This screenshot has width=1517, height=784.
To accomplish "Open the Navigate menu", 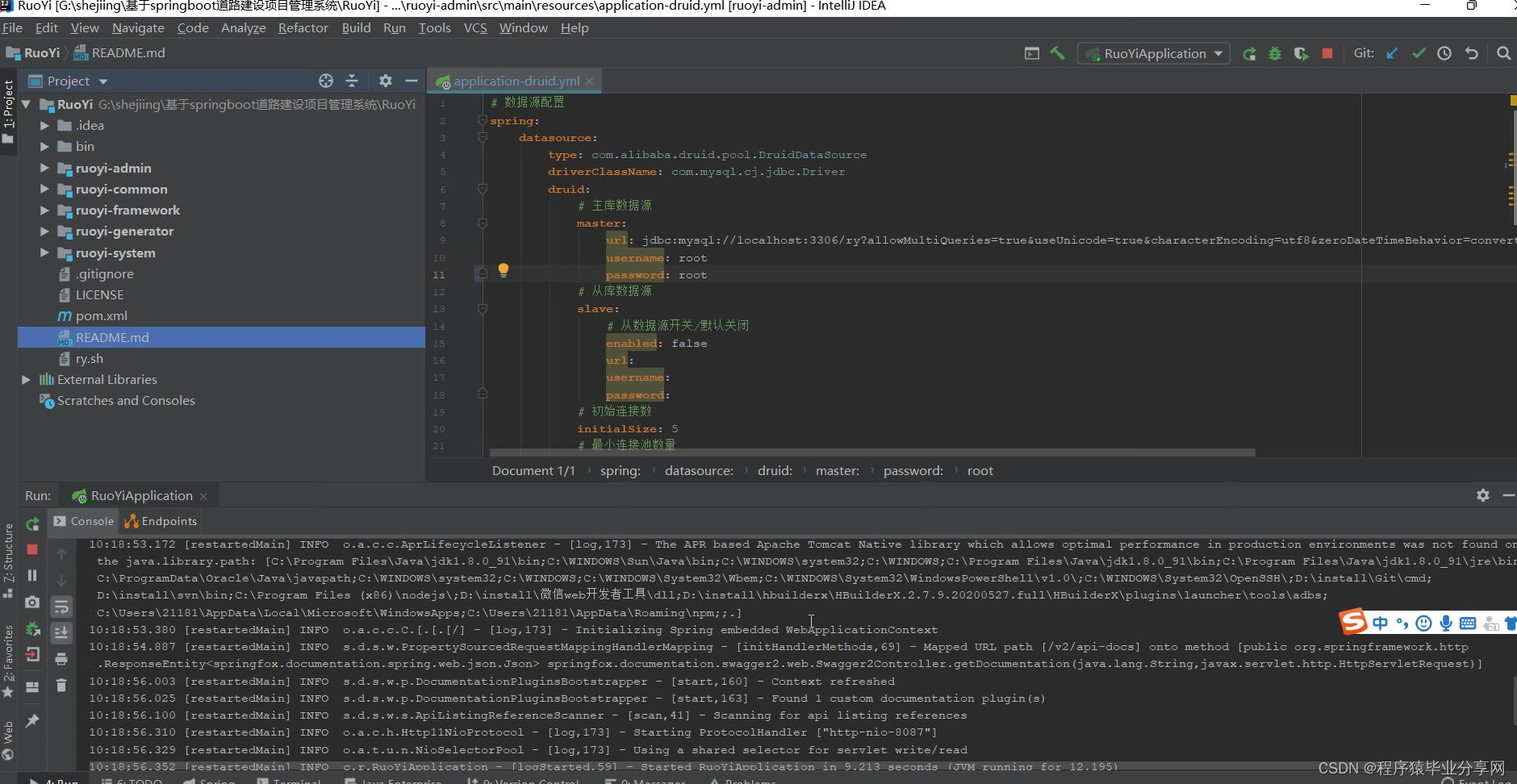I will 138,27.
